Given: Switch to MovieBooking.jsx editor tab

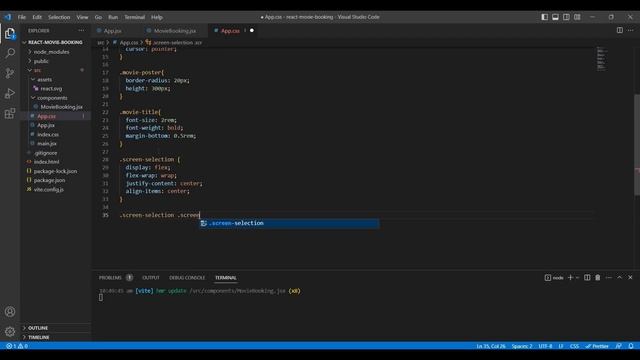Looking at the screenshot, I should tap(174, 31).
